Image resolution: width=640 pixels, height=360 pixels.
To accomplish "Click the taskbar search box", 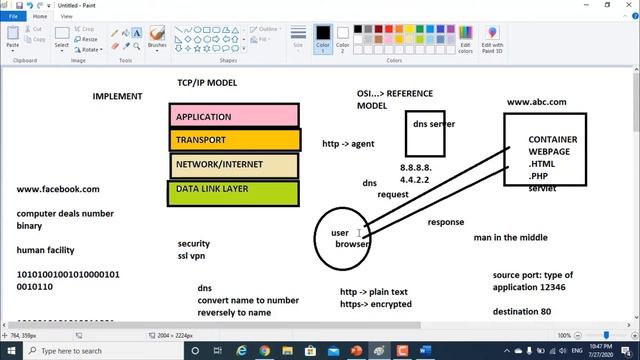I will [x=103, y=351].
